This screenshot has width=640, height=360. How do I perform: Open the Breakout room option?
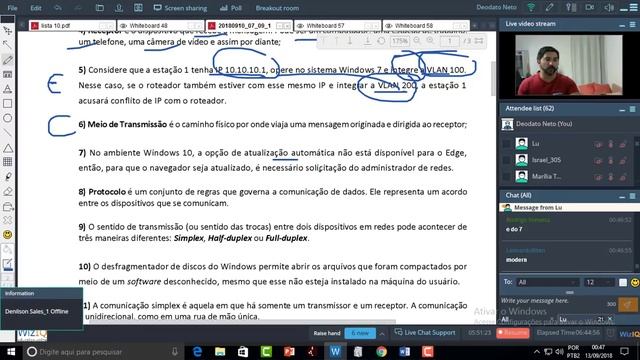[277, 8]
